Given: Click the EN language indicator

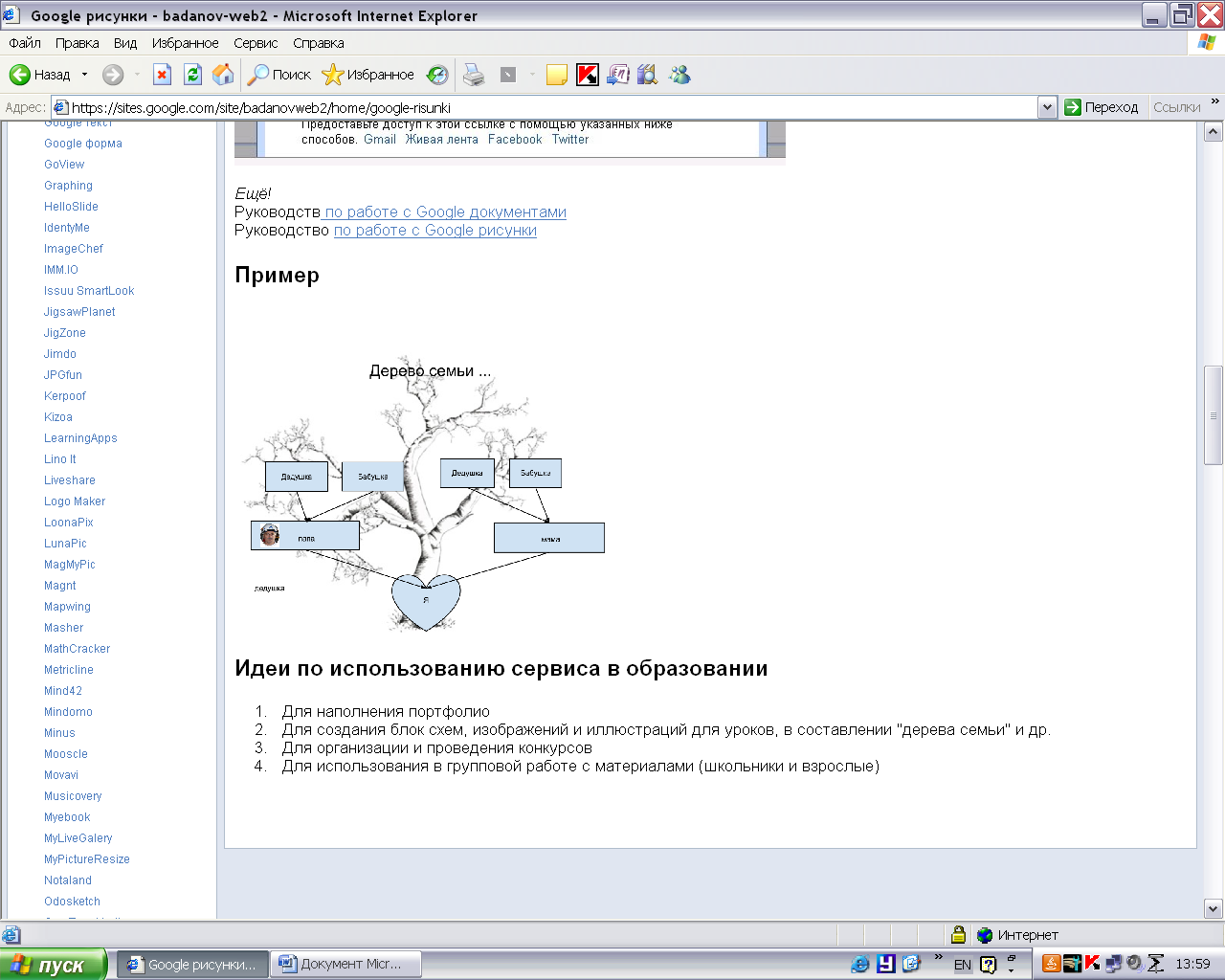Looking at the screenshot, I should coord(963,965).
